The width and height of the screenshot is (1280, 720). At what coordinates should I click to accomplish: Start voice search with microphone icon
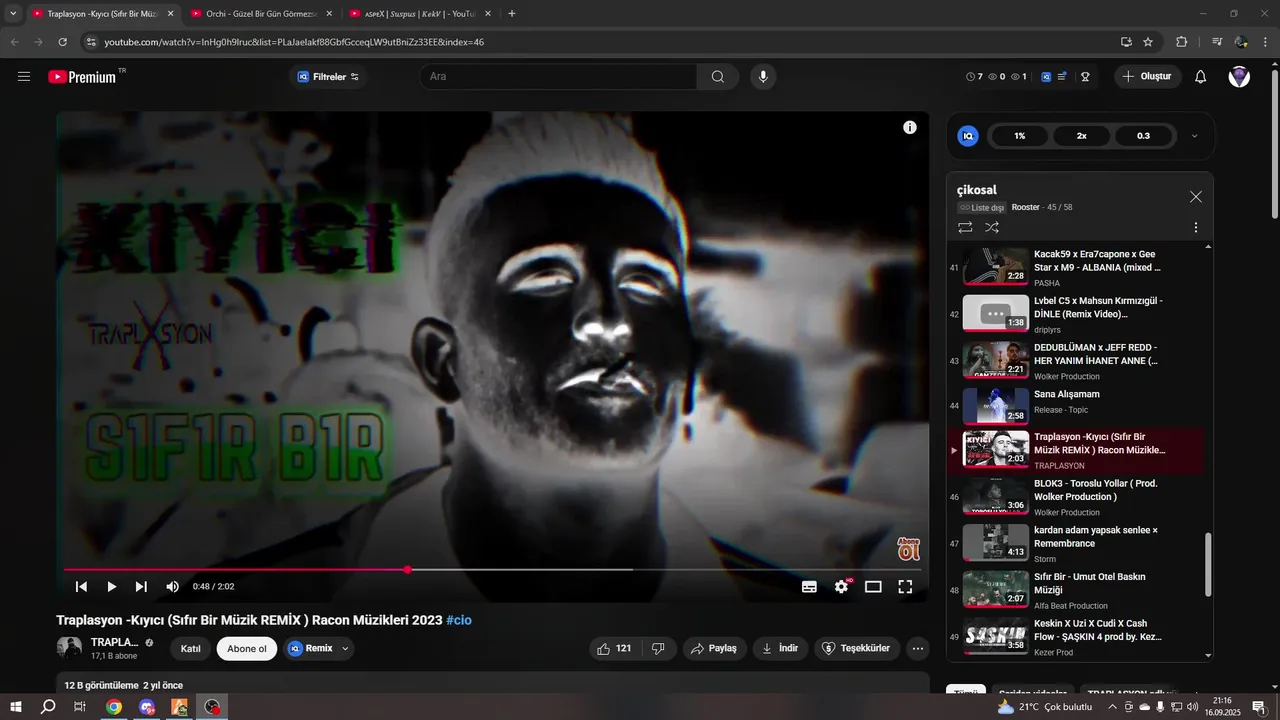(763, 77)
